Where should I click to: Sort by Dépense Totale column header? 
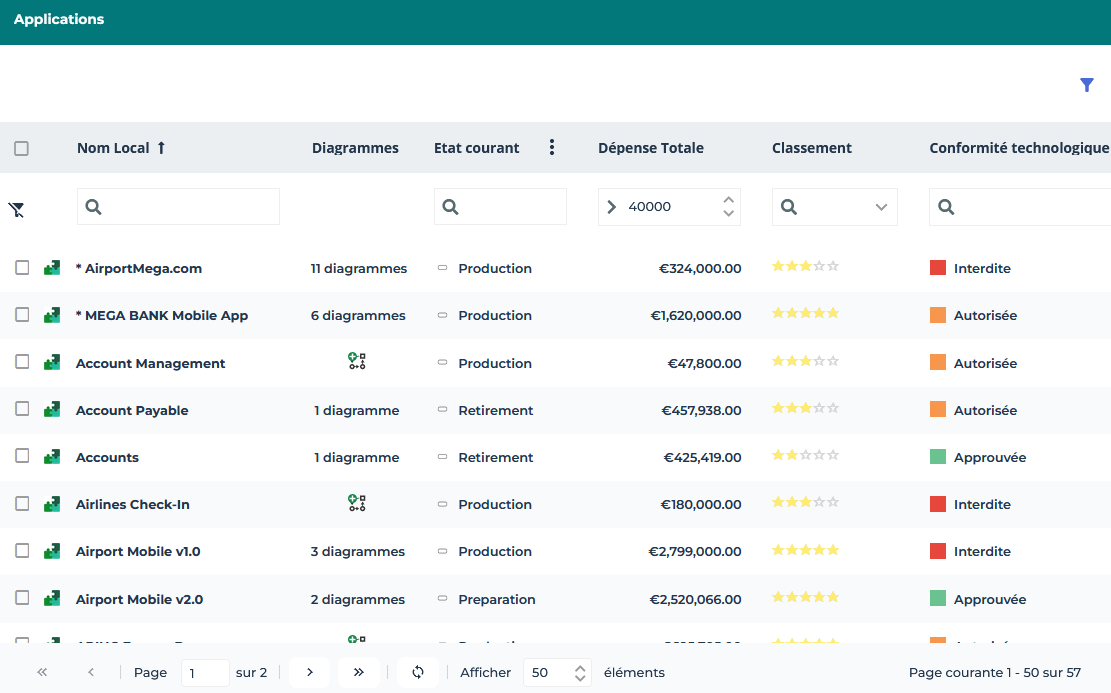click(x=651, y=148)
